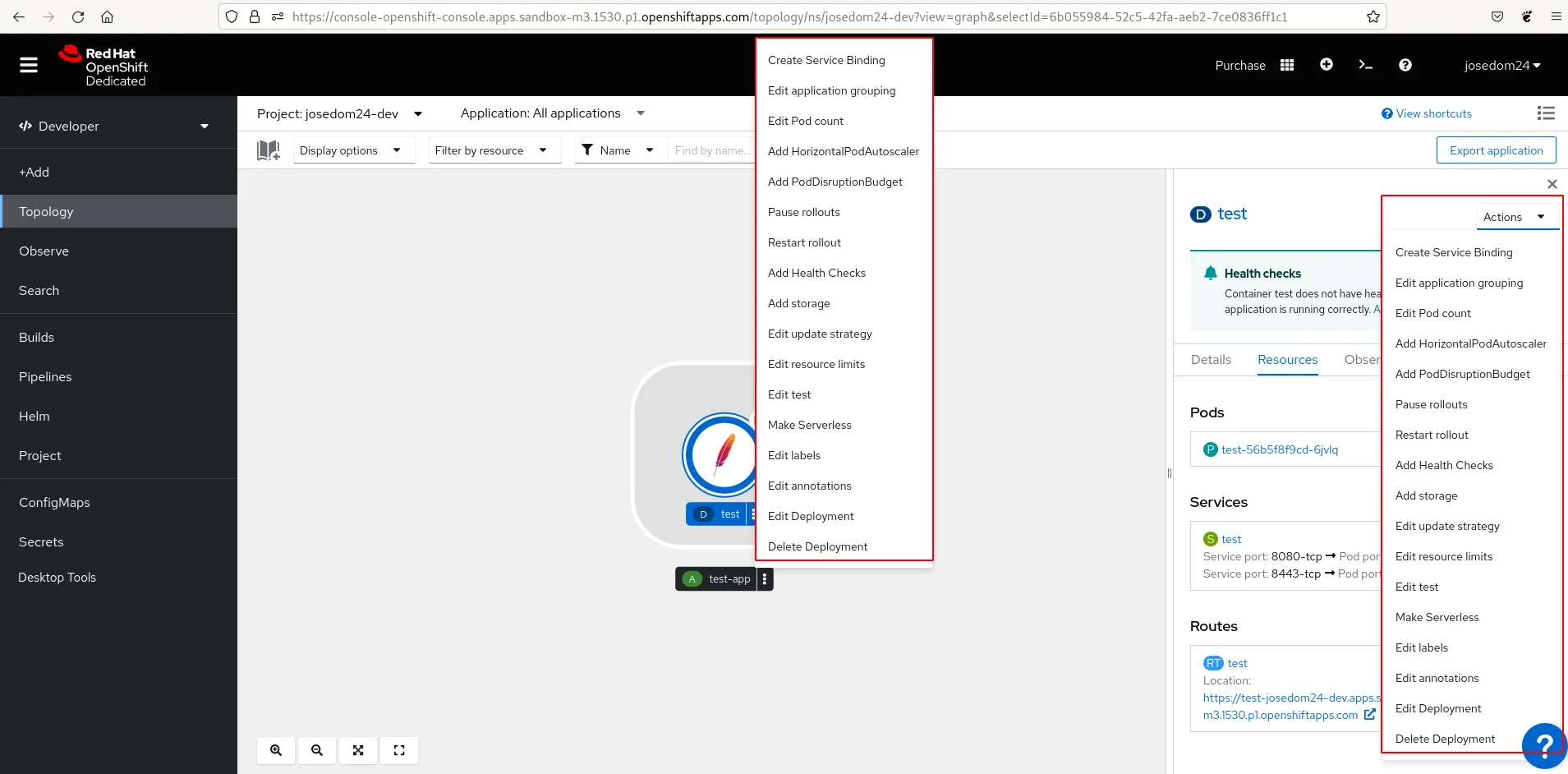Select Restart rollout in context menu

pos(804,242)
